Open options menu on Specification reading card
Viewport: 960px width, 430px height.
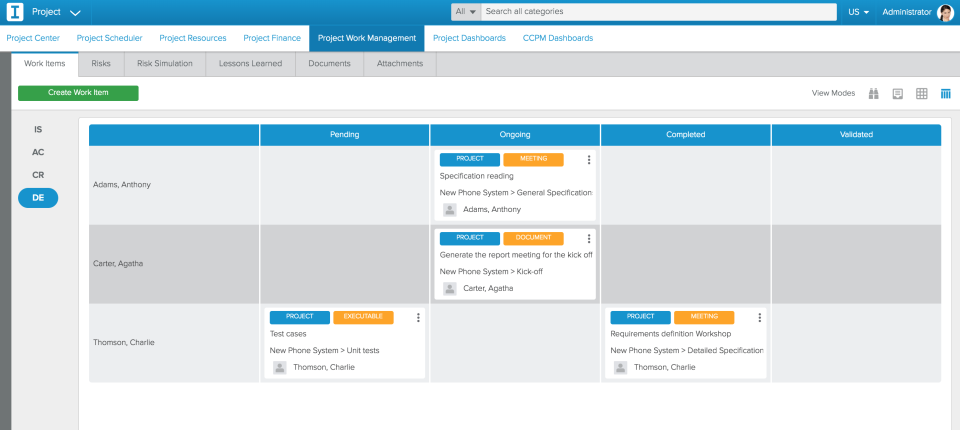(589, 160)
